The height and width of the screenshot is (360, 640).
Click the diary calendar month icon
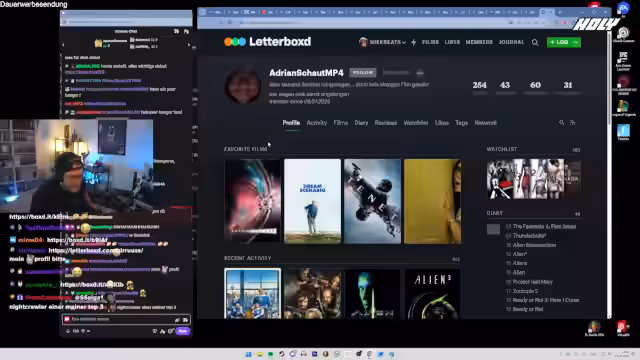point(493,229)
